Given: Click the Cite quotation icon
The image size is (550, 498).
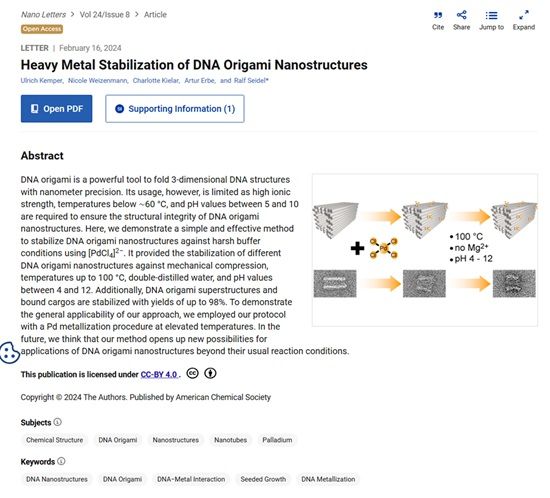Looking at the screenshot, I should [x=438, y=15].
